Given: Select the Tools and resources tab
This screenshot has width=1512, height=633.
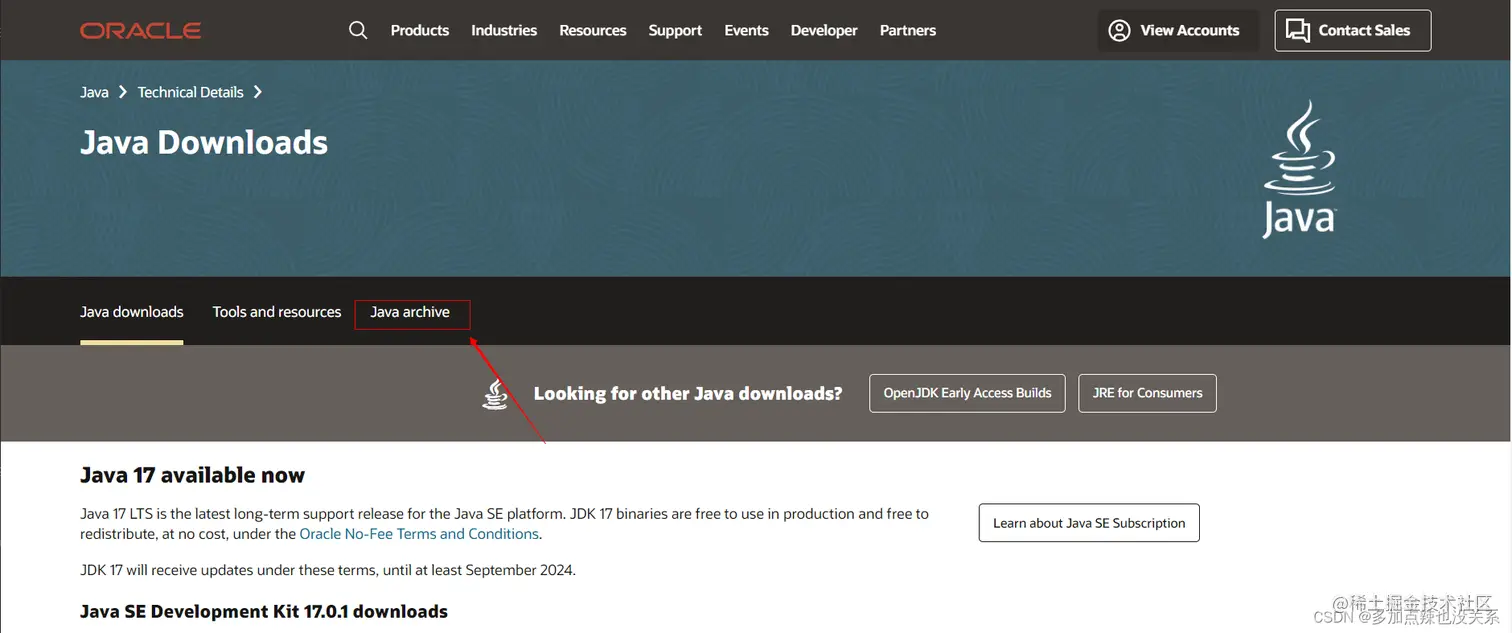Looking at the screenshot, I should [277, 312].
